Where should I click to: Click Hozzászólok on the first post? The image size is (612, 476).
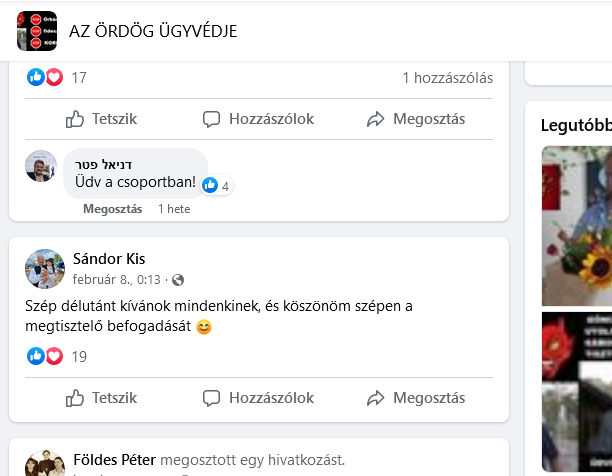(258, 119)
